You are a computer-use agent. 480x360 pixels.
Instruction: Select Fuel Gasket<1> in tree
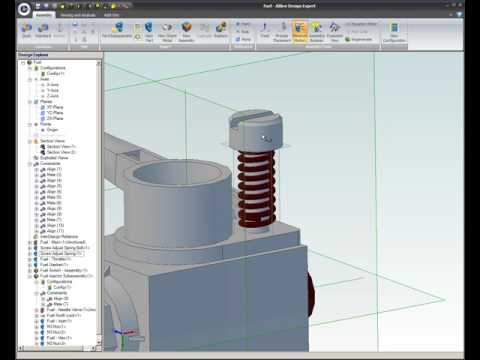coord(54,265)
